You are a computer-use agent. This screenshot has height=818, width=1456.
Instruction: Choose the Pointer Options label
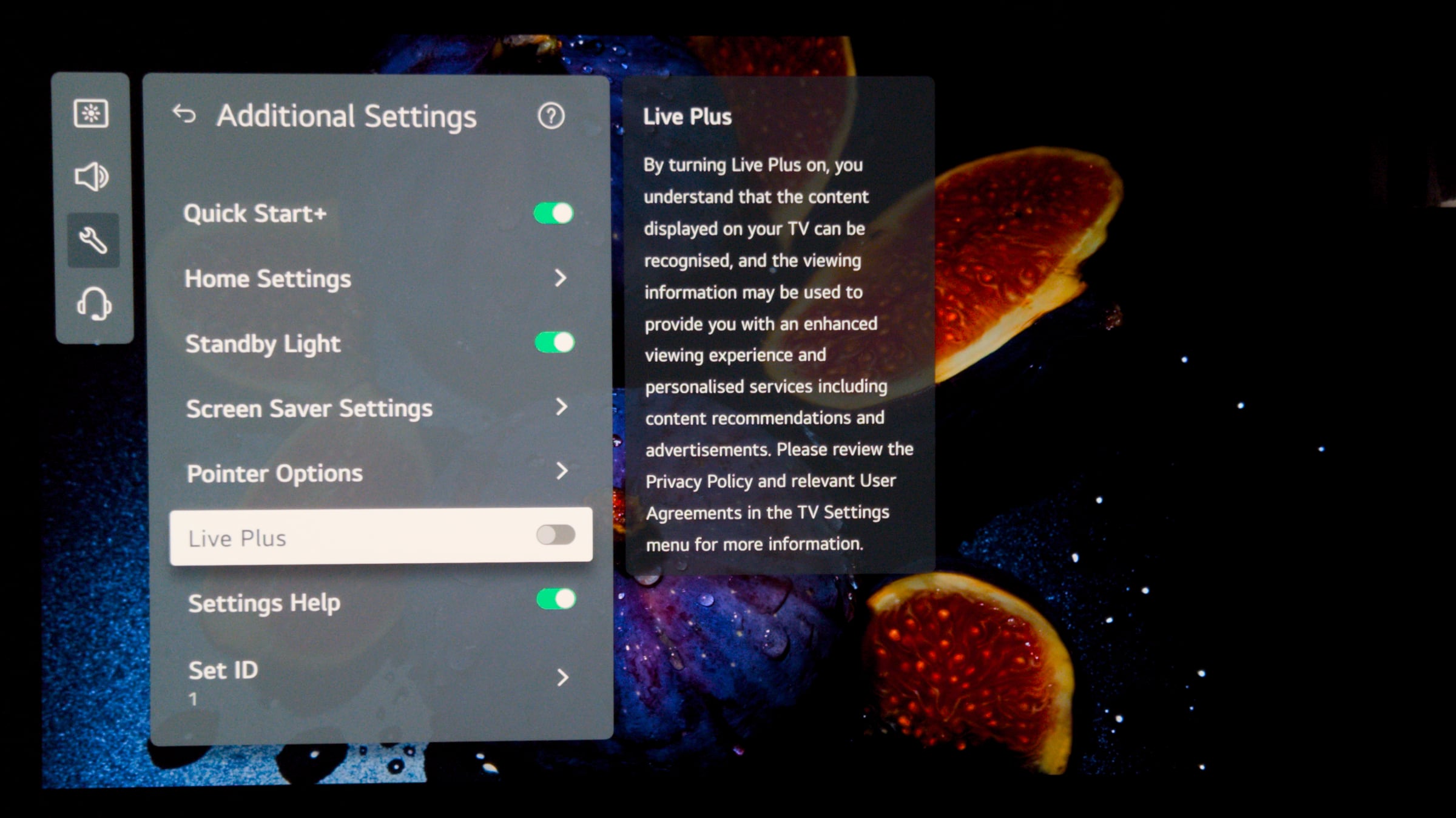point(275,473)
